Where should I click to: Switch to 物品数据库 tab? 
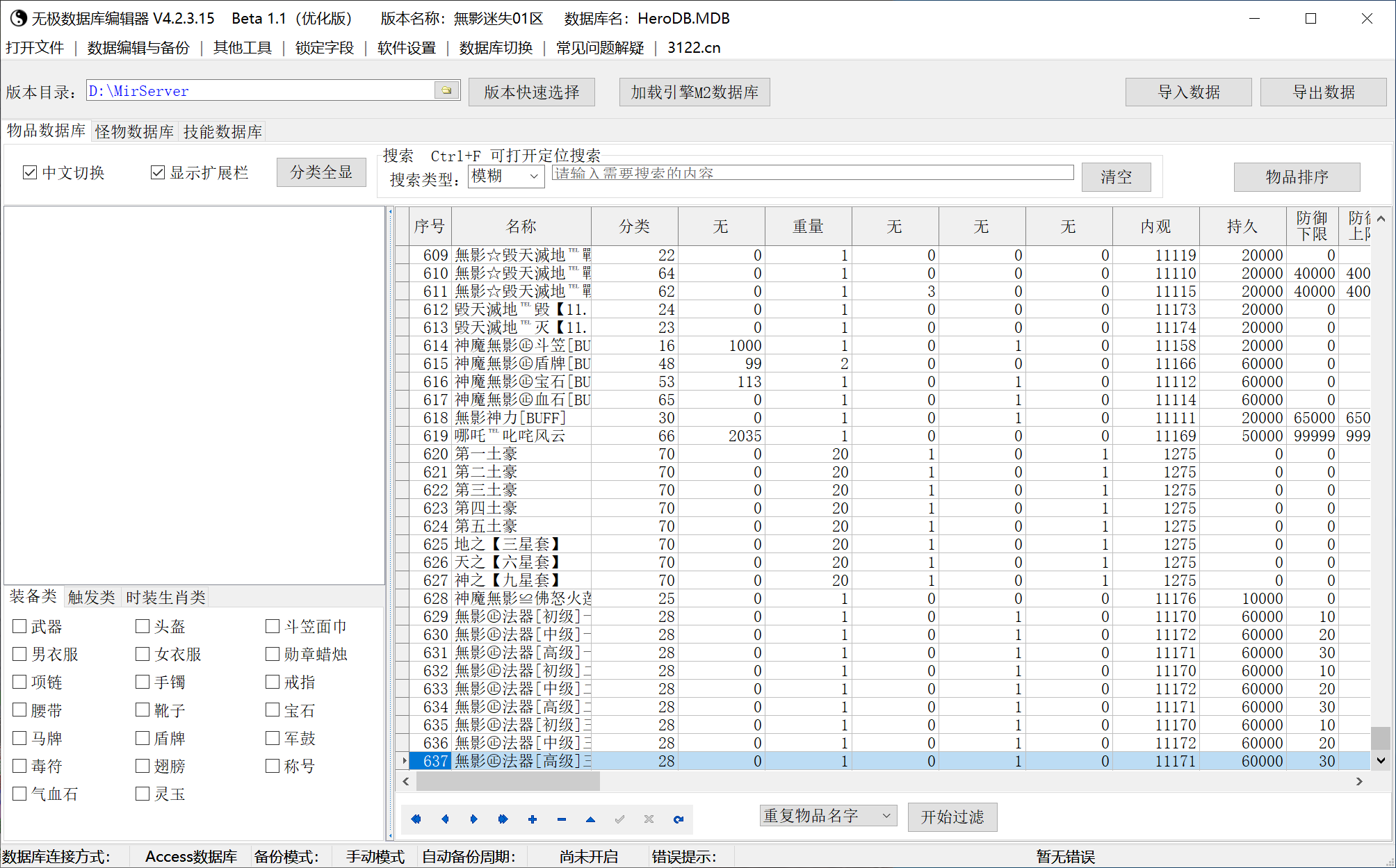click(x=47, y=131)
